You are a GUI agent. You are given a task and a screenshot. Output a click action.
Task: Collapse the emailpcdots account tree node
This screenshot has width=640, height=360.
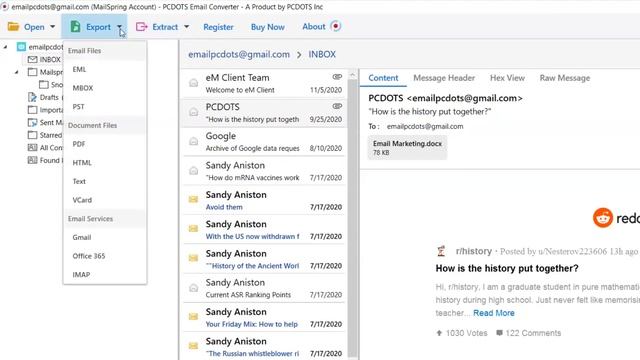pyautogui.click(x=5, y=47)
